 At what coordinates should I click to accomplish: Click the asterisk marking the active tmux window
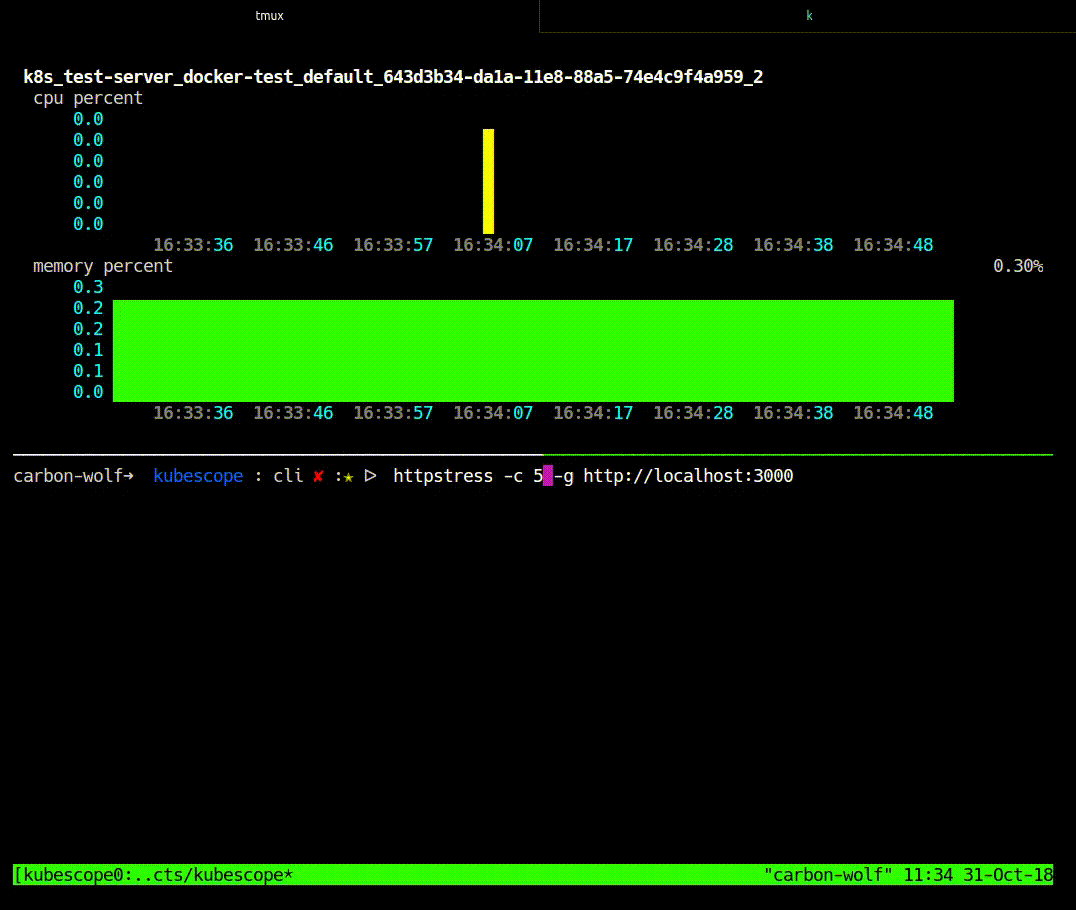286,874
